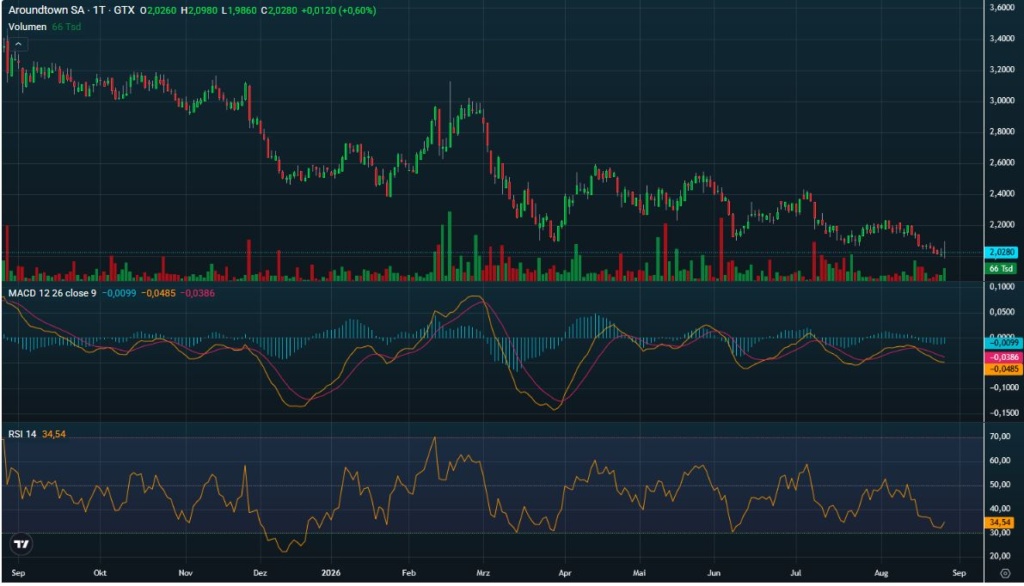The image size is (1024, 586).
Task: Click the cyan 2,0280 price tag on the axis
Action: click(x=1001, y=252)
